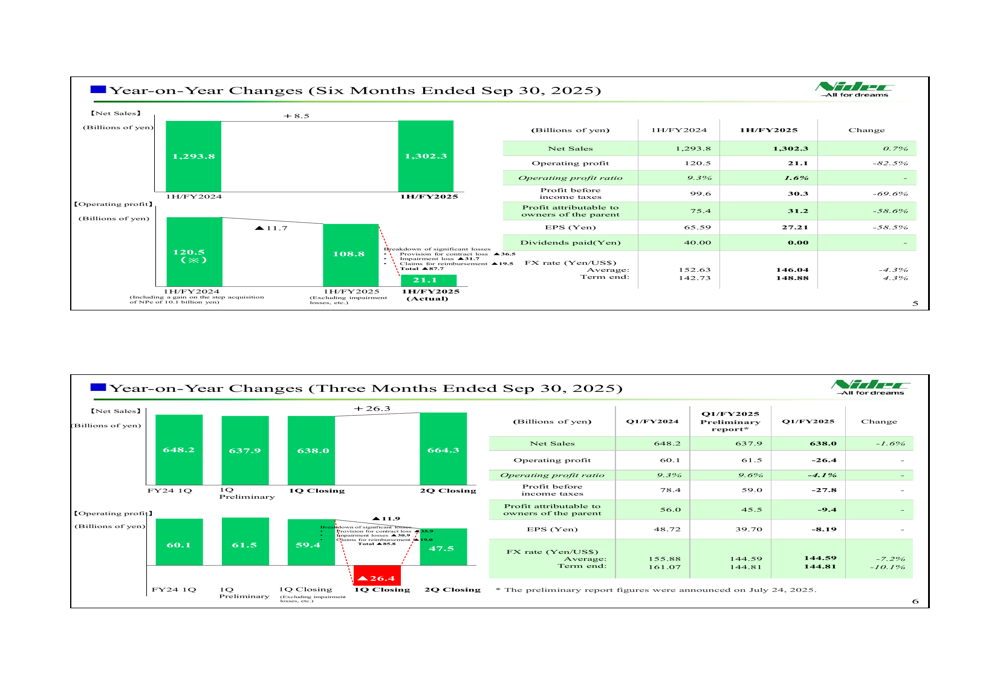Image resolution: width=1000 pixels, height=685 pixels.
Task: Select blue square bullet beside Six Months title
Action: [x=97, y=90]
